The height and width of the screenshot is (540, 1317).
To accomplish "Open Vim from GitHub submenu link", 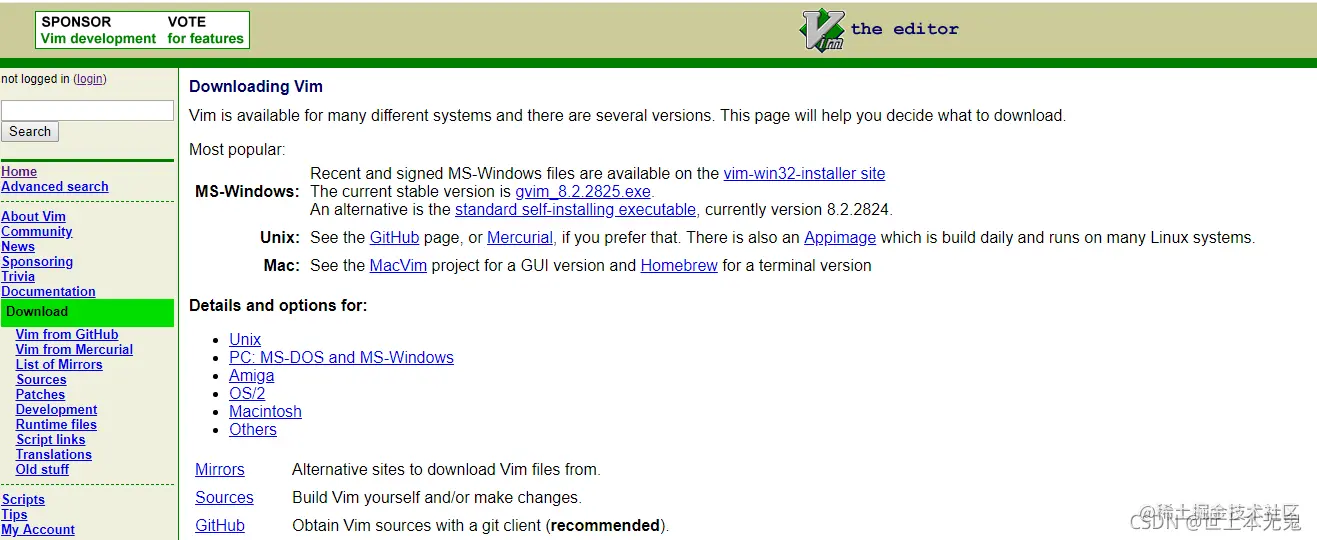I will [x=67, y=335].
